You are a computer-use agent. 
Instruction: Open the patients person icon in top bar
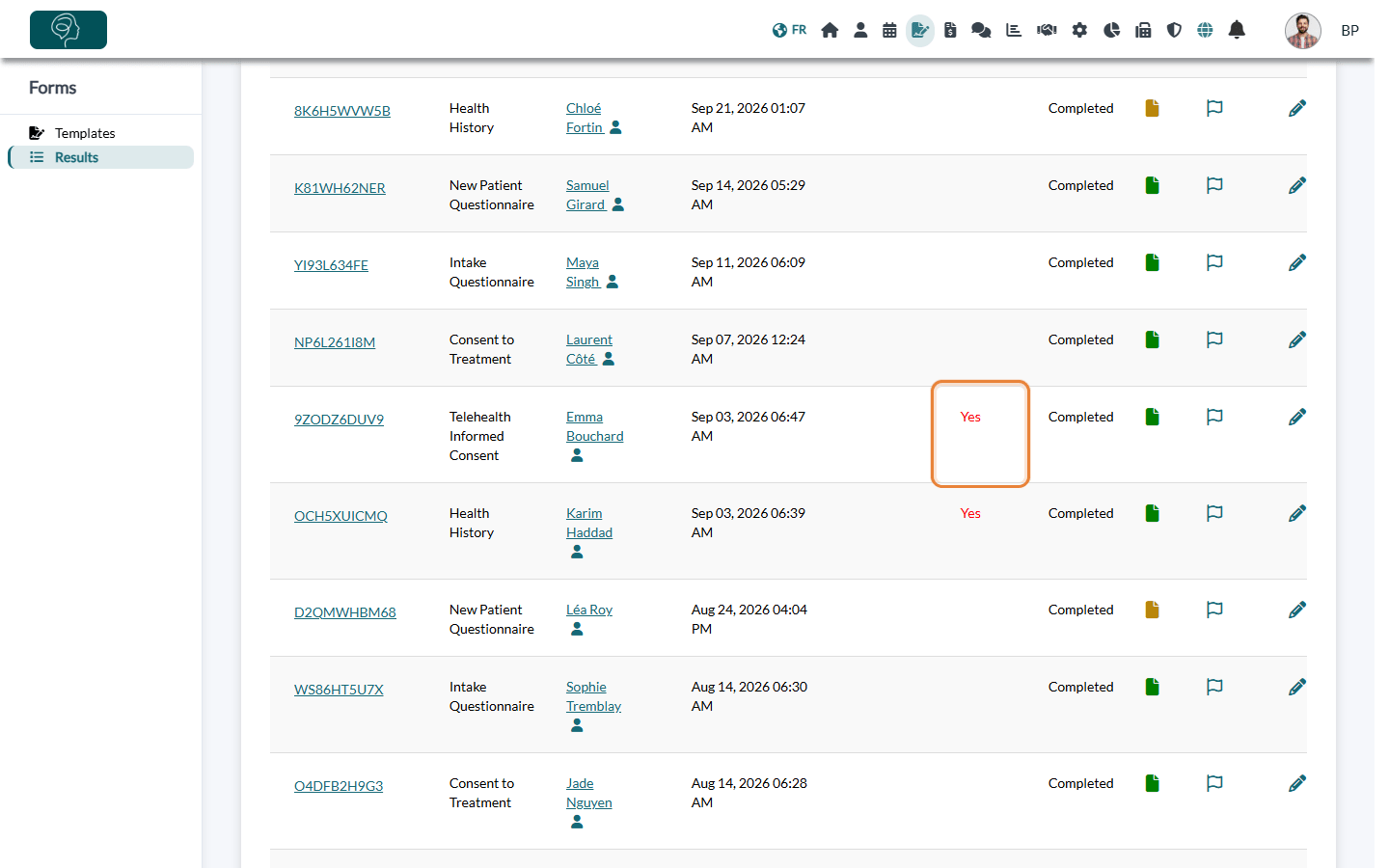click(860, 30)
